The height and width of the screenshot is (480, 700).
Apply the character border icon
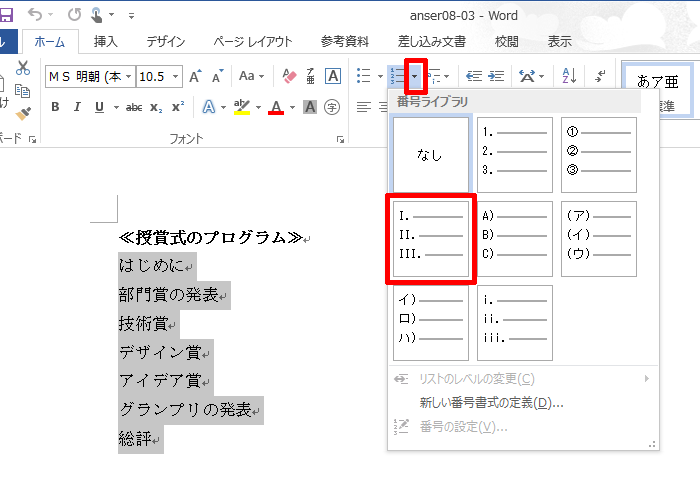pyautogui.click(x=333, y=76)
